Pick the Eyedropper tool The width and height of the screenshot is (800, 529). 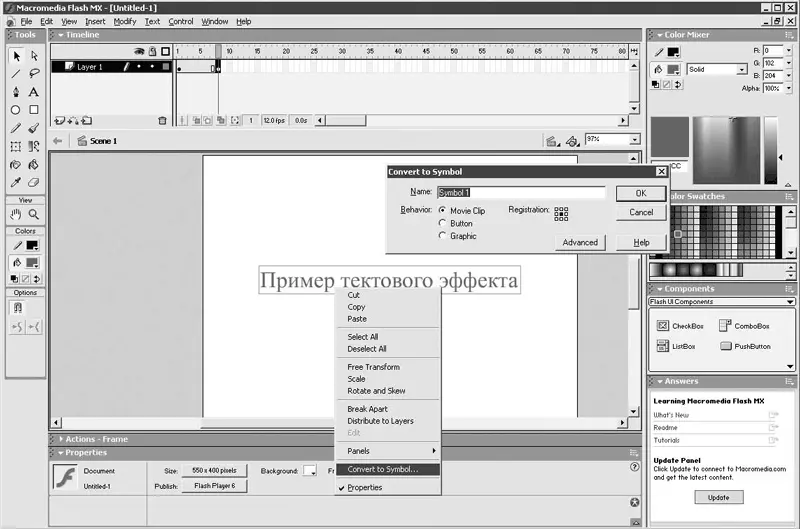tap(16, 183)
